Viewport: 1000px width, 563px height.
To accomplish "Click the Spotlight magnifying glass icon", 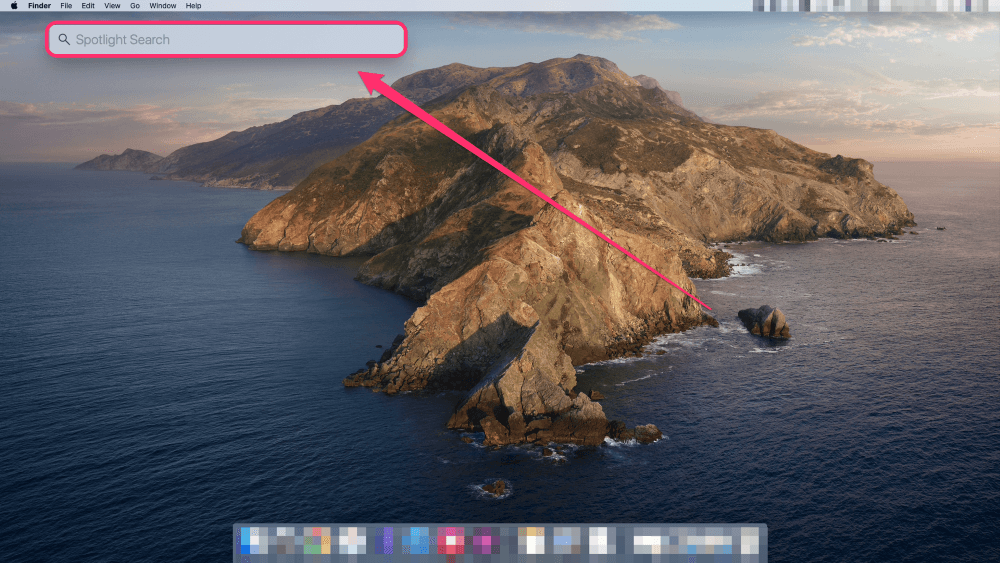I will [x=64, y=40].
